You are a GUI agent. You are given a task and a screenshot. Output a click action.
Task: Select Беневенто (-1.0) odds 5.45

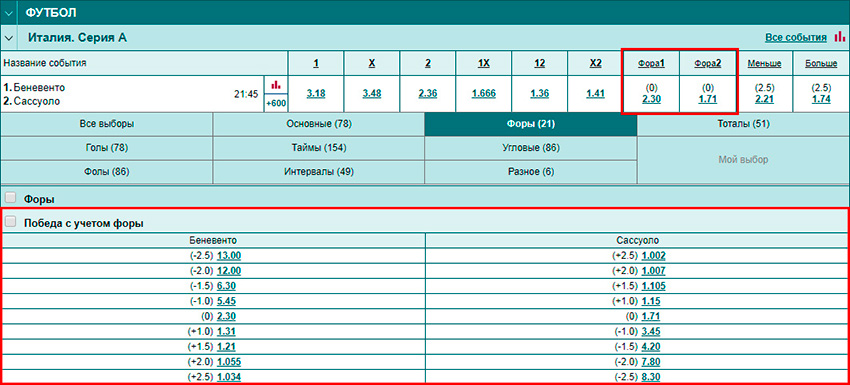(226, 301)
